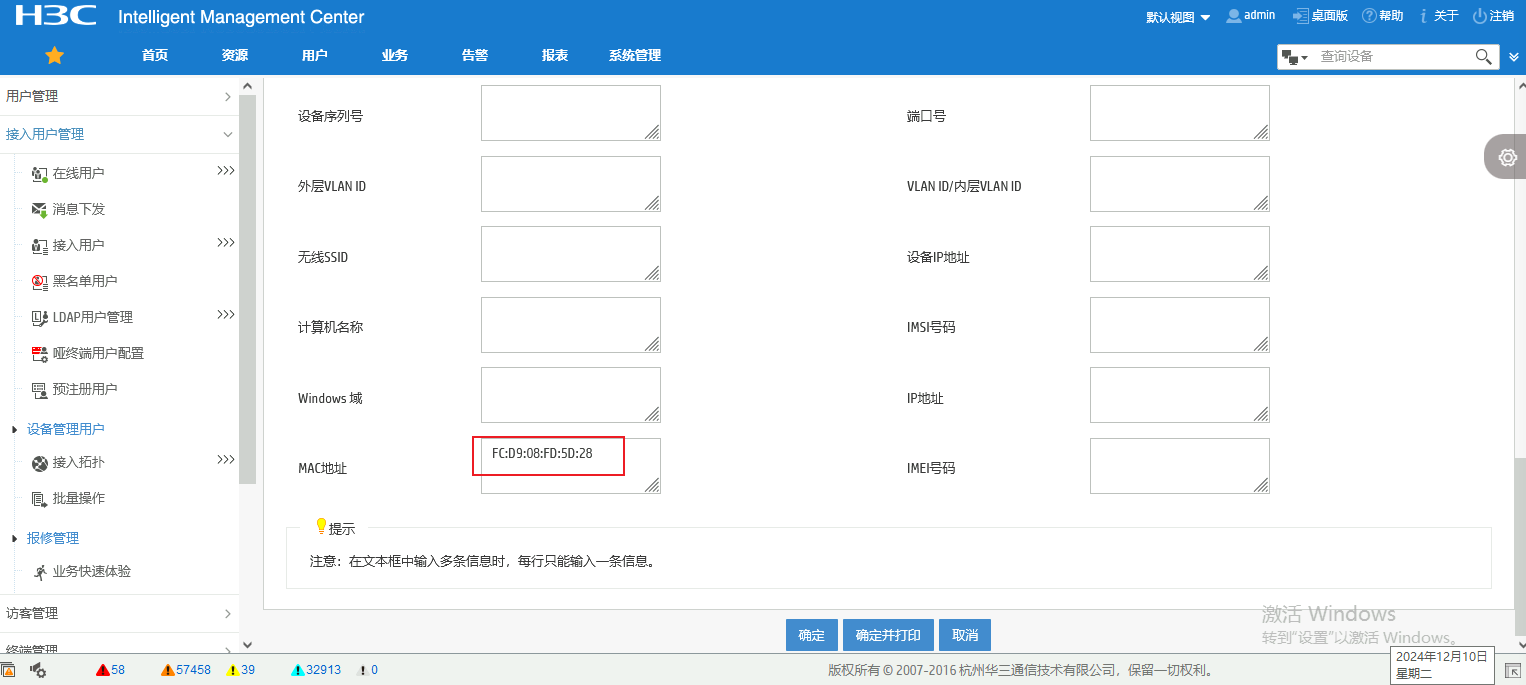
Task: Click inside the 设备序列号 text box
Action: (x=571, y=113)
